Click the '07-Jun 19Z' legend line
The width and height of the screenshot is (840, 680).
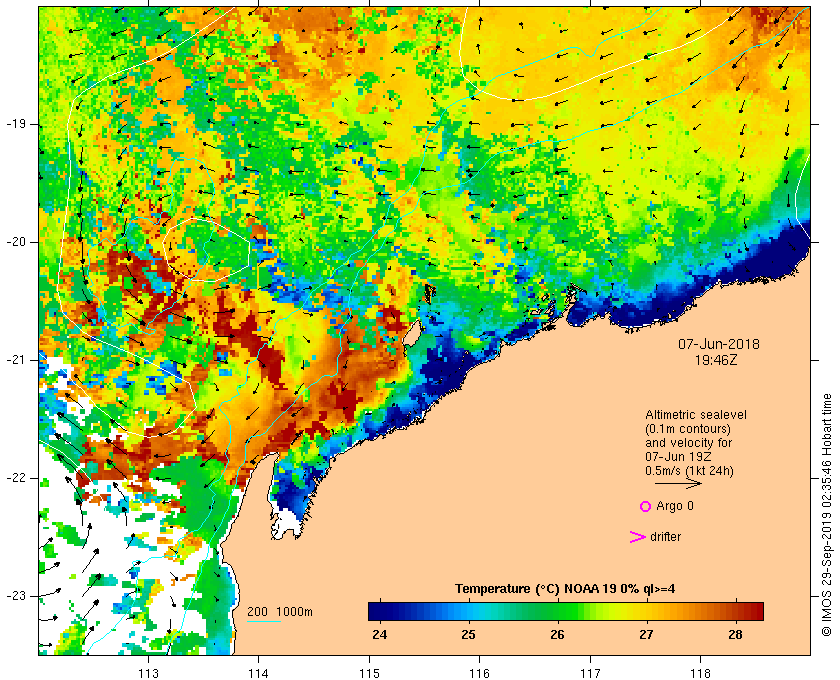point(676,457)
